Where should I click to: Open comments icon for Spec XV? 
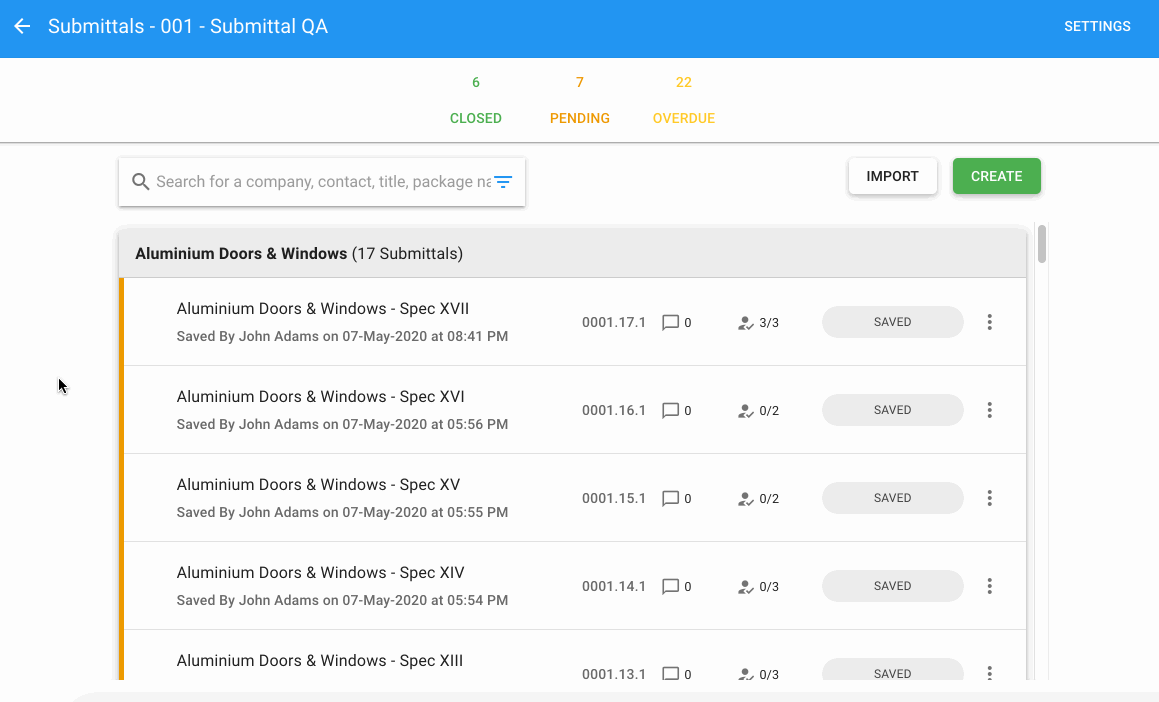[670, 498]
